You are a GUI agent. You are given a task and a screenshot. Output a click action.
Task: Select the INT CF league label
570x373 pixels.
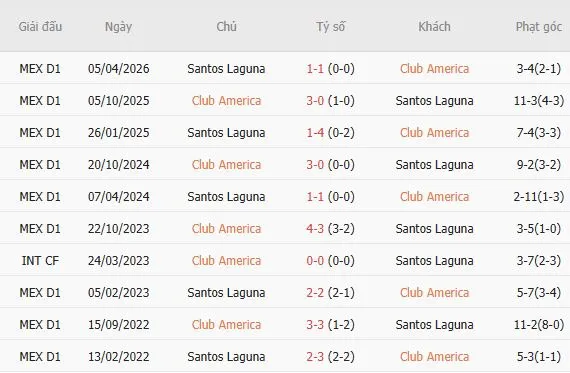pos(40,261)
